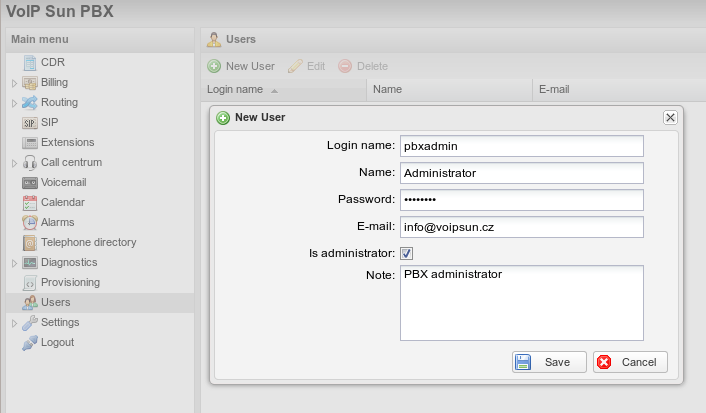Image resolution: width=706 pixels, height=413 pixels.
Task: Click the Diagnostics monitor icon
Action: (30, 263)
